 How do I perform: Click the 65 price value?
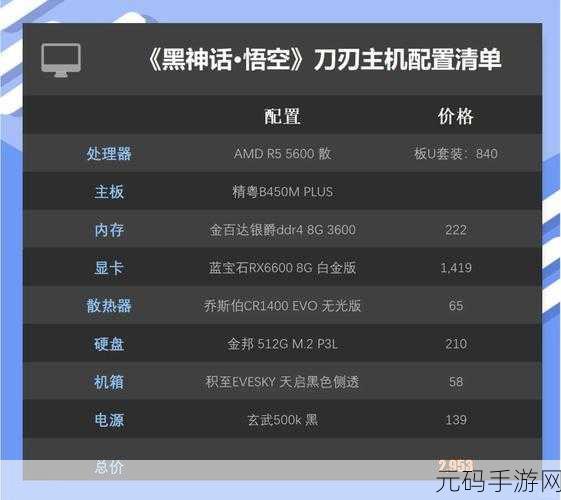pyautogui.click(x=455, y=306)
